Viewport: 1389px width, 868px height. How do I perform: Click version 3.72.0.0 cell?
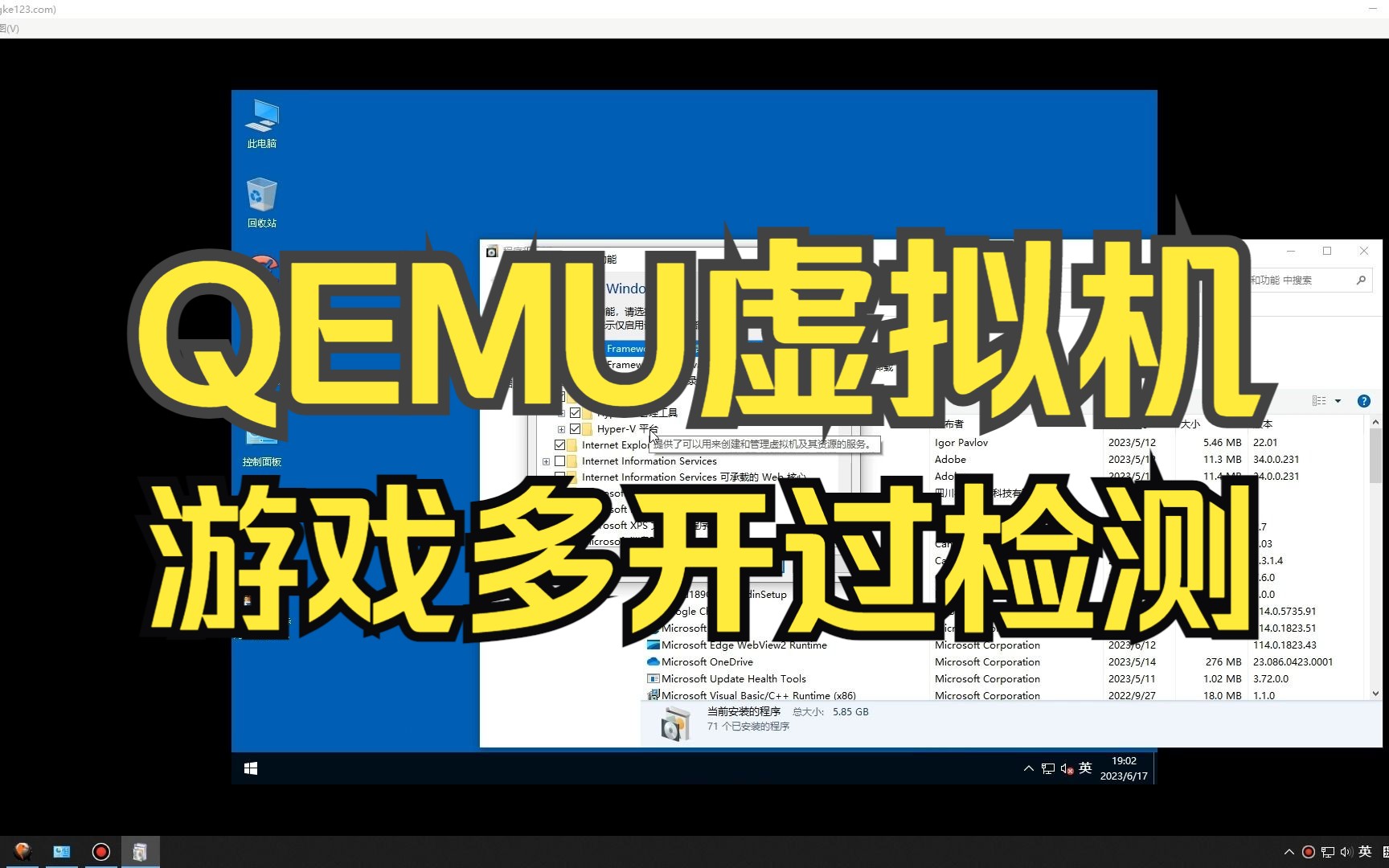point(1270,679)
